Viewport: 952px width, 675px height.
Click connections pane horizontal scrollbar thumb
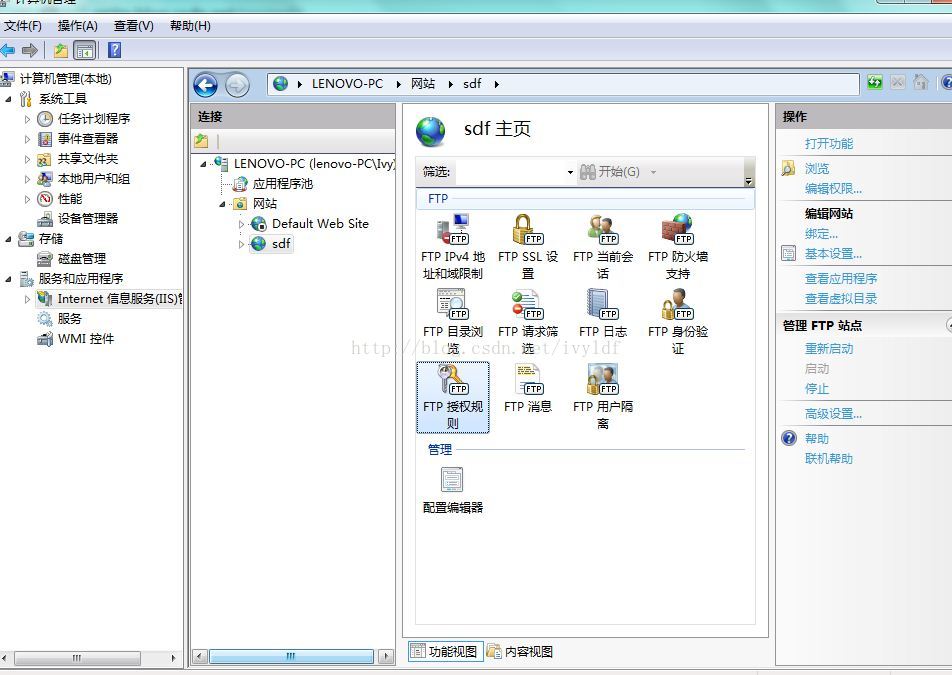tap(291, 656)
